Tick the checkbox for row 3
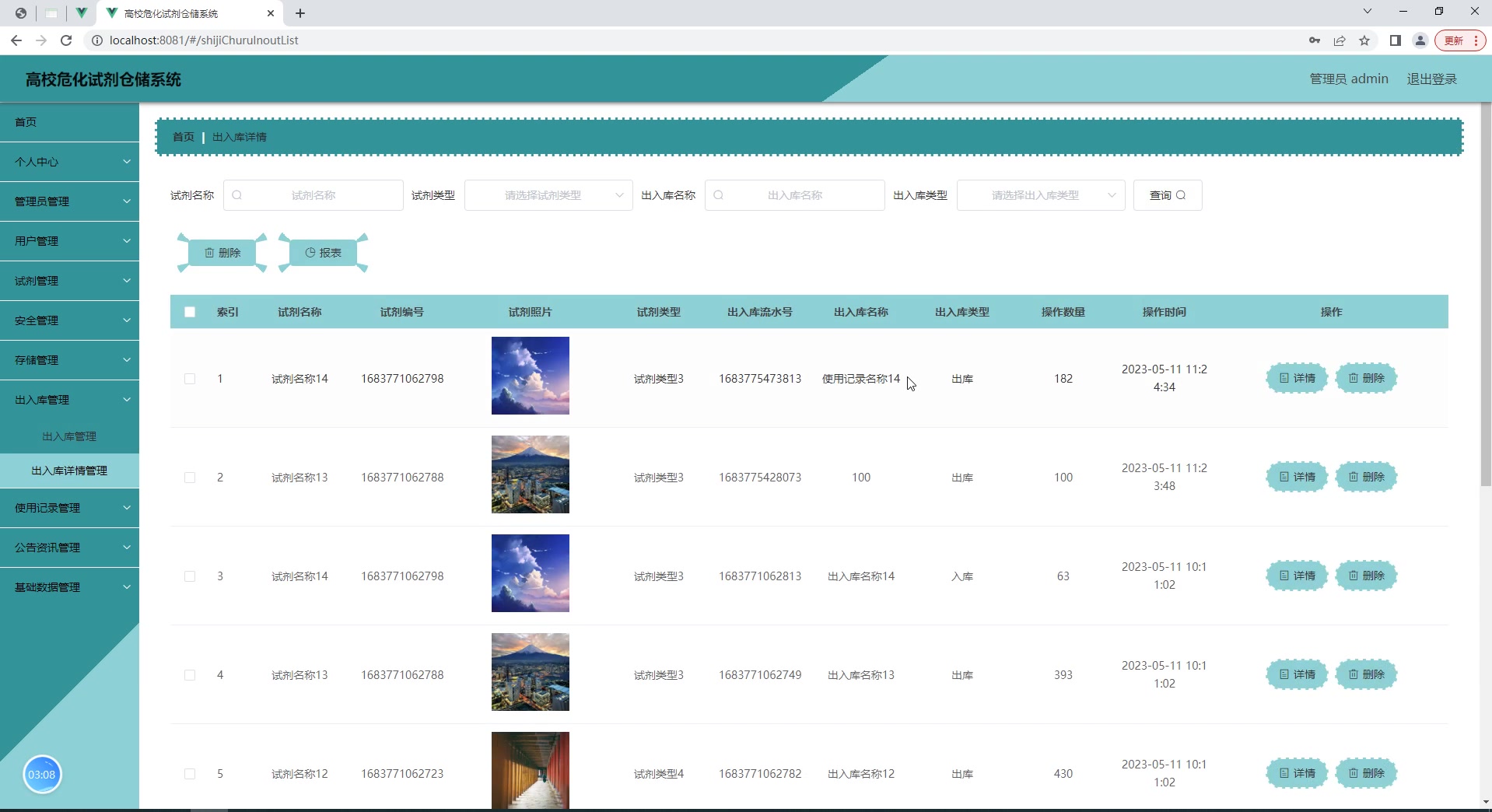This screenshot has height=812, width=1492. 190,576
